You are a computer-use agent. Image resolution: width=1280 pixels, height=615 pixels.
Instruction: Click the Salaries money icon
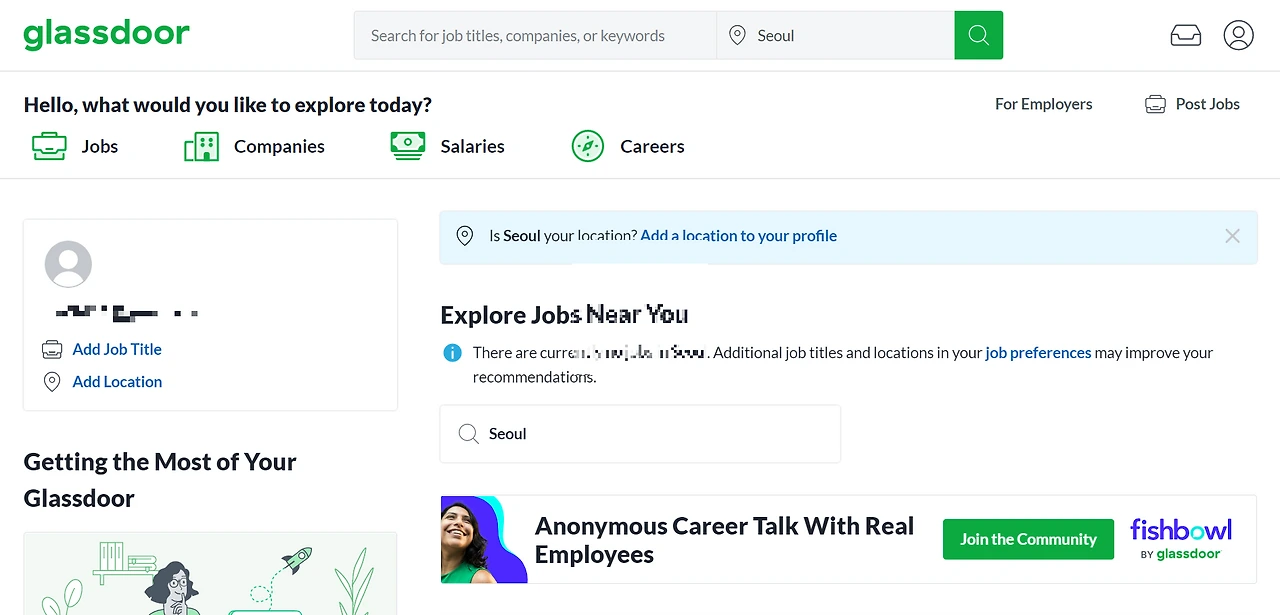(407, 146)
